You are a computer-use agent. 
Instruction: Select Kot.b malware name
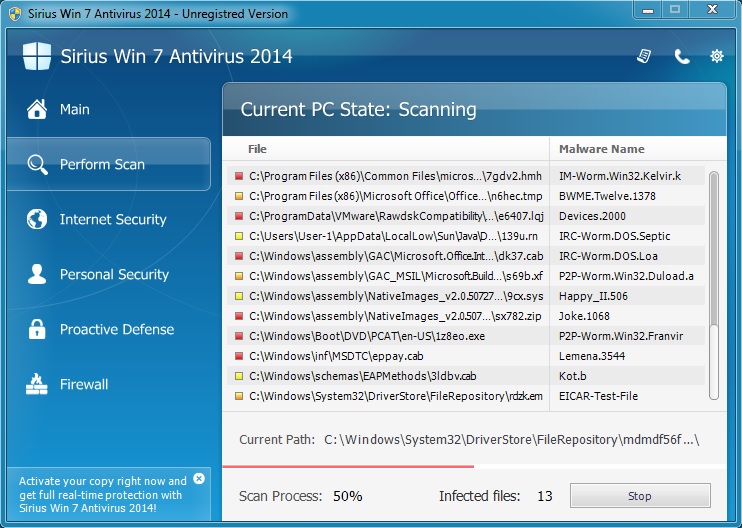pyautogui.click(x=573, y=376)
